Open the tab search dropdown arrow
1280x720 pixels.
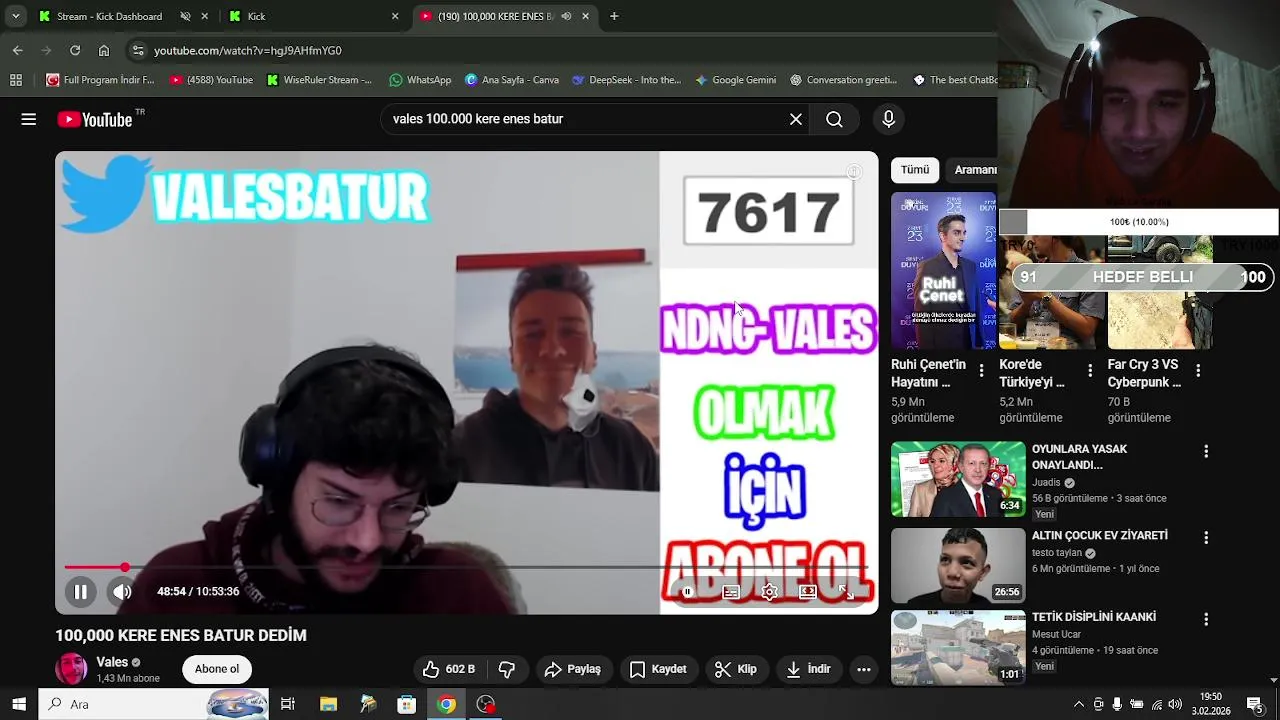15,16
